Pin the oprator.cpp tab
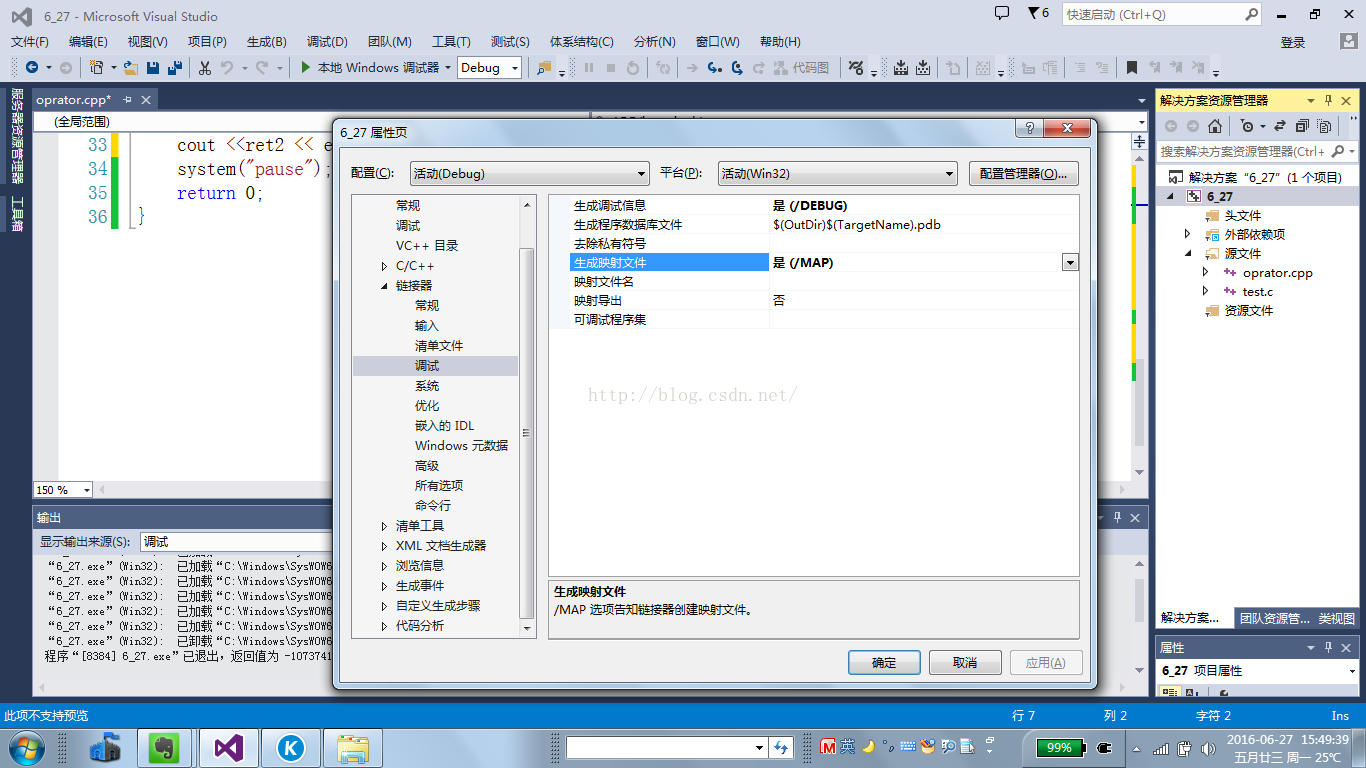Viewport: 1366px width, 768px height. 127,100
